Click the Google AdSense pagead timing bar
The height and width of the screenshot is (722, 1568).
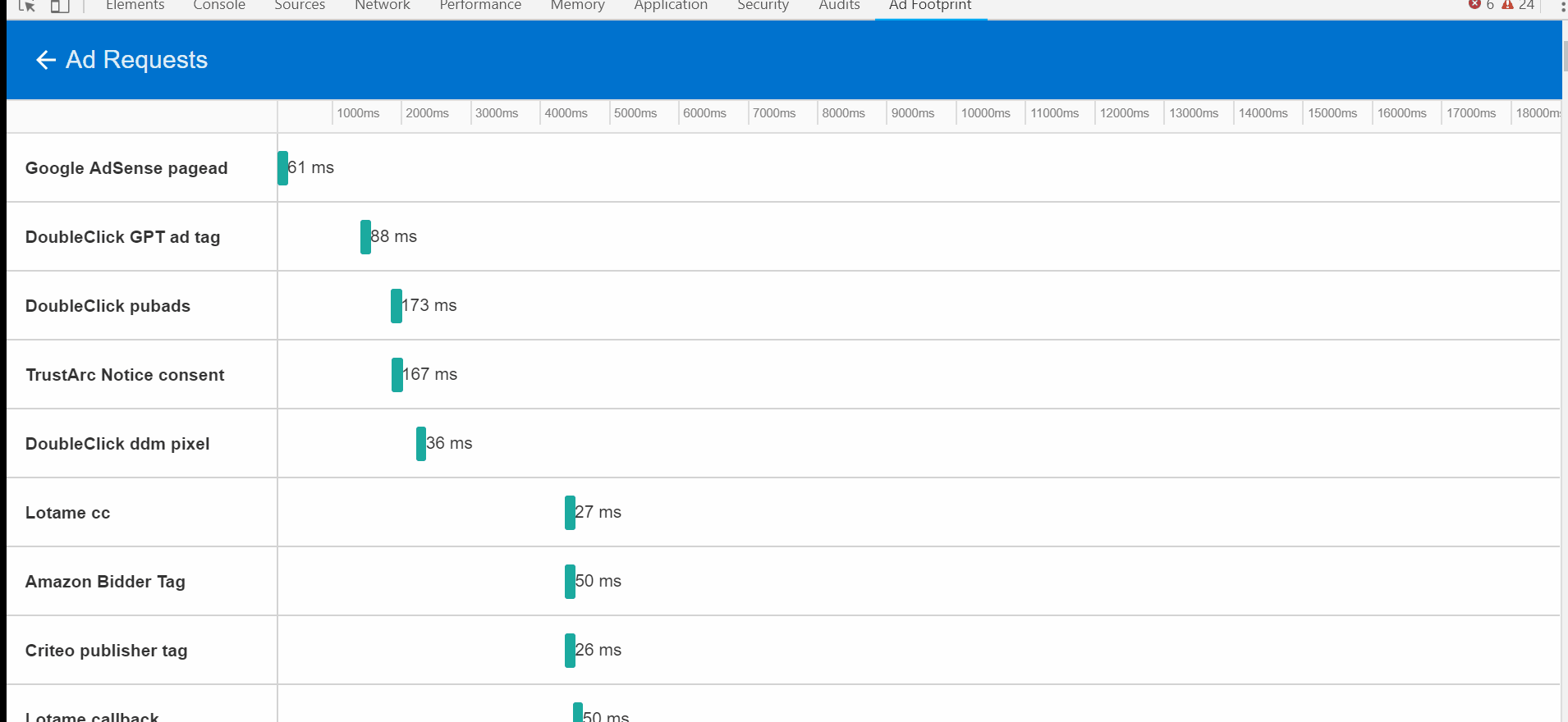[x=282, y=168]
